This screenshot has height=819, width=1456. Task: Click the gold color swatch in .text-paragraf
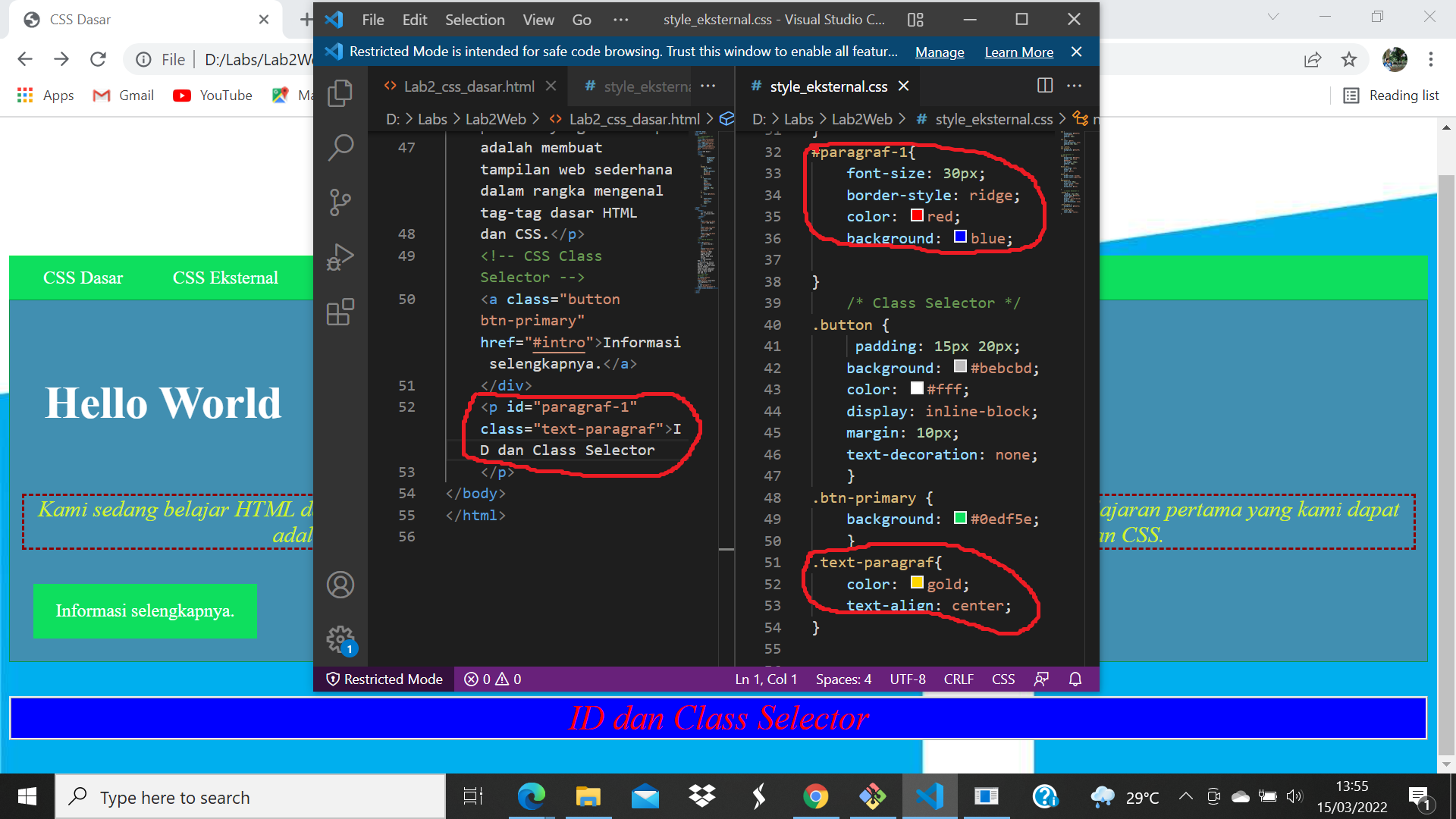(x=917, y=582)
